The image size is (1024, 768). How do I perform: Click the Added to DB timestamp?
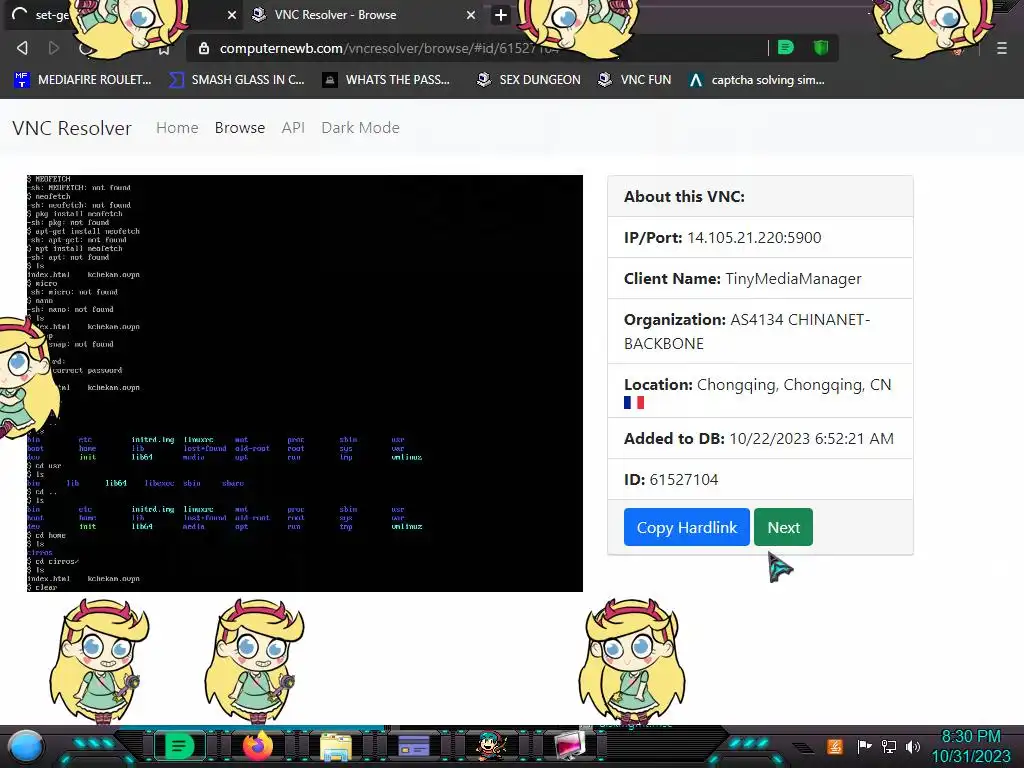tap(811, 439)
